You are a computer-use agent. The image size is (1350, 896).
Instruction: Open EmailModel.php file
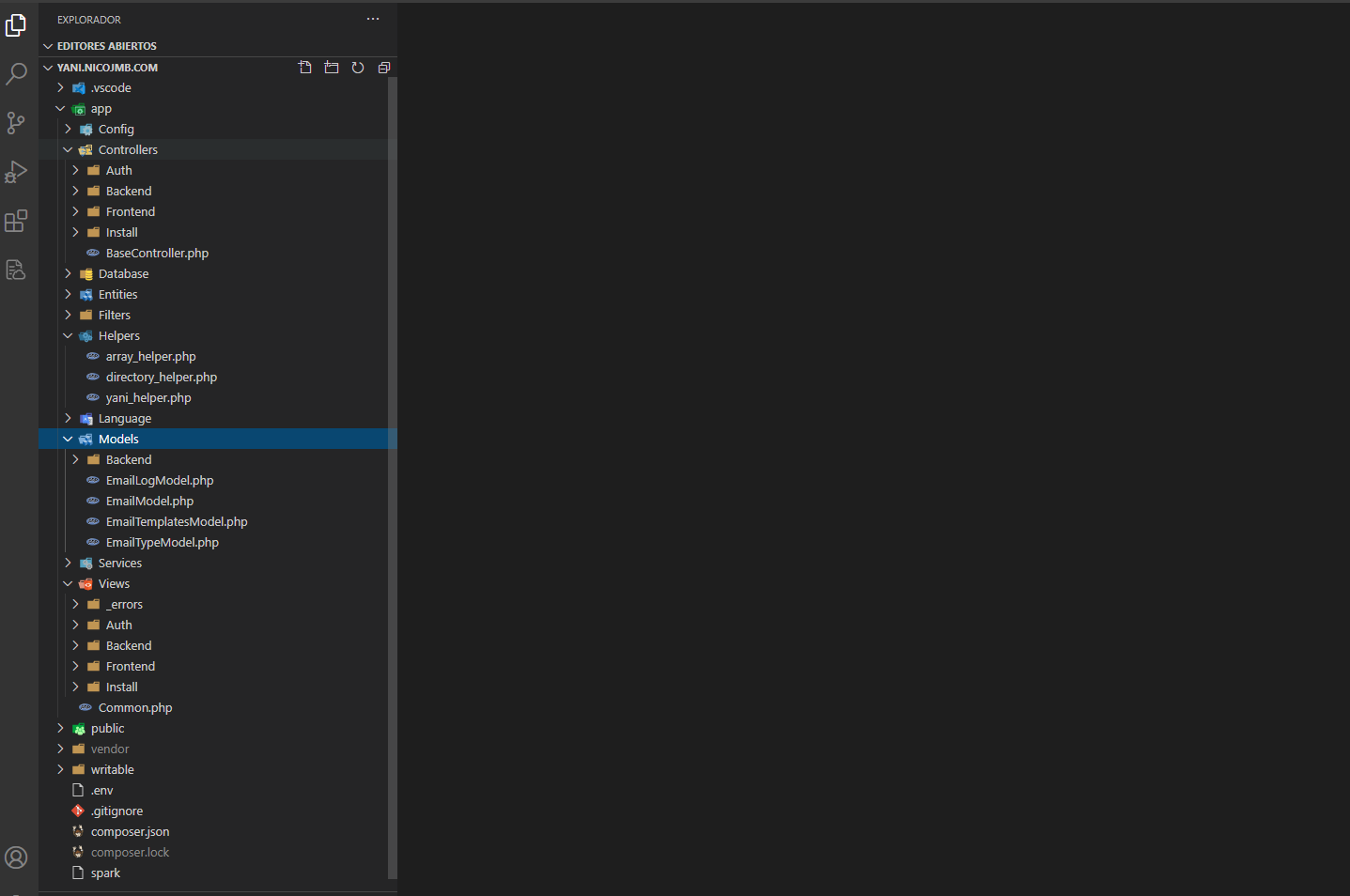(149, 502)
